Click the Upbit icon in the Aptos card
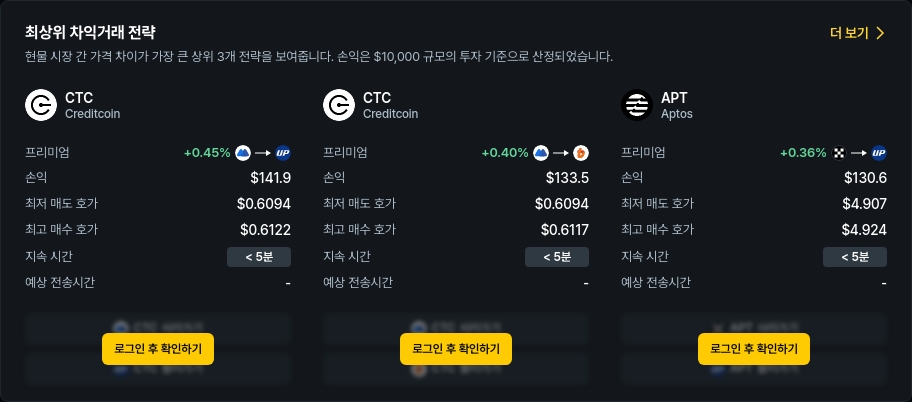The image size is (912, 402). (879, 153)
